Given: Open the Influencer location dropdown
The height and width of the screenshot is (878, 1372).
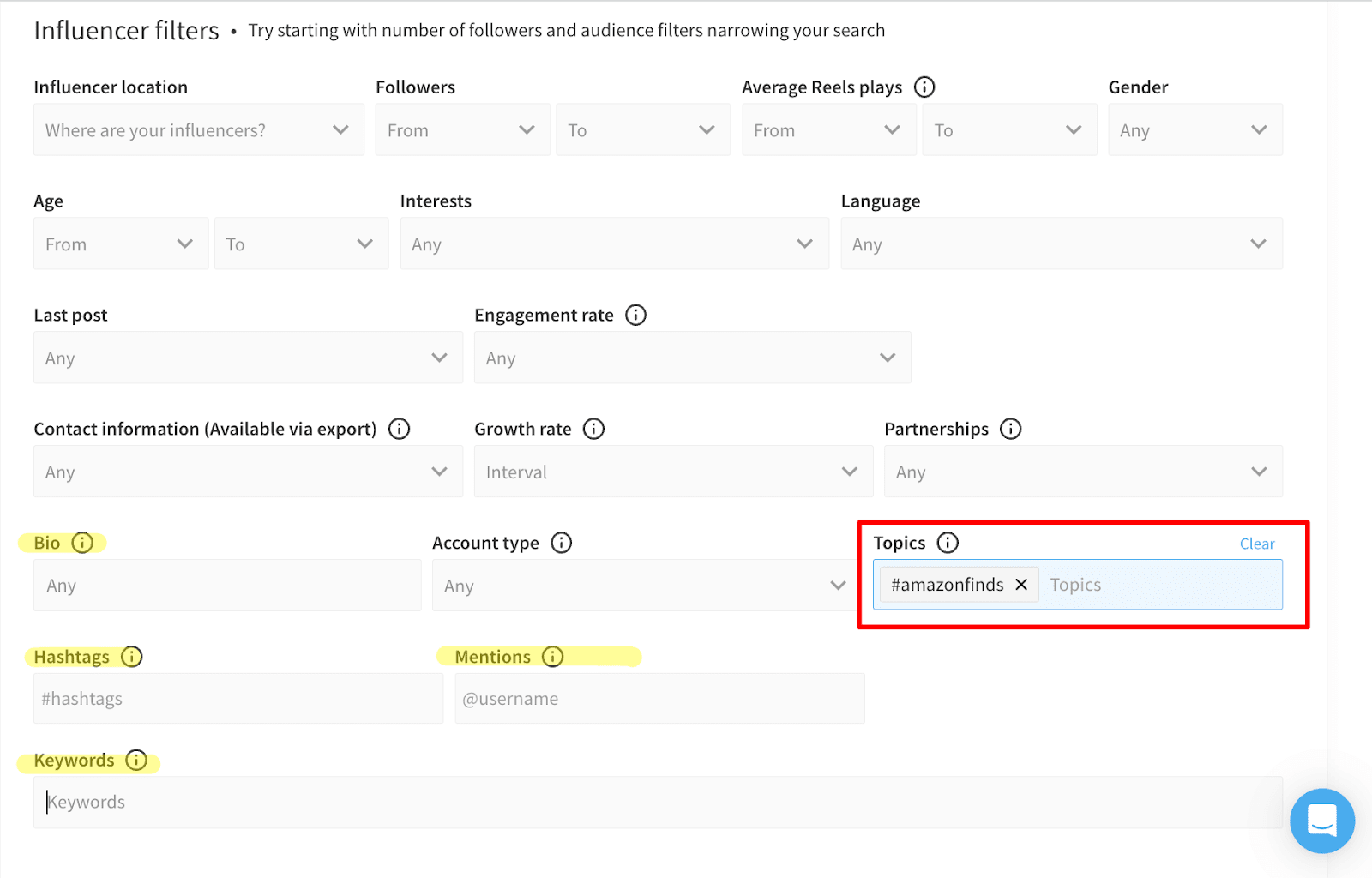Looking at the screenshot, I should click(x=199, y=129).
